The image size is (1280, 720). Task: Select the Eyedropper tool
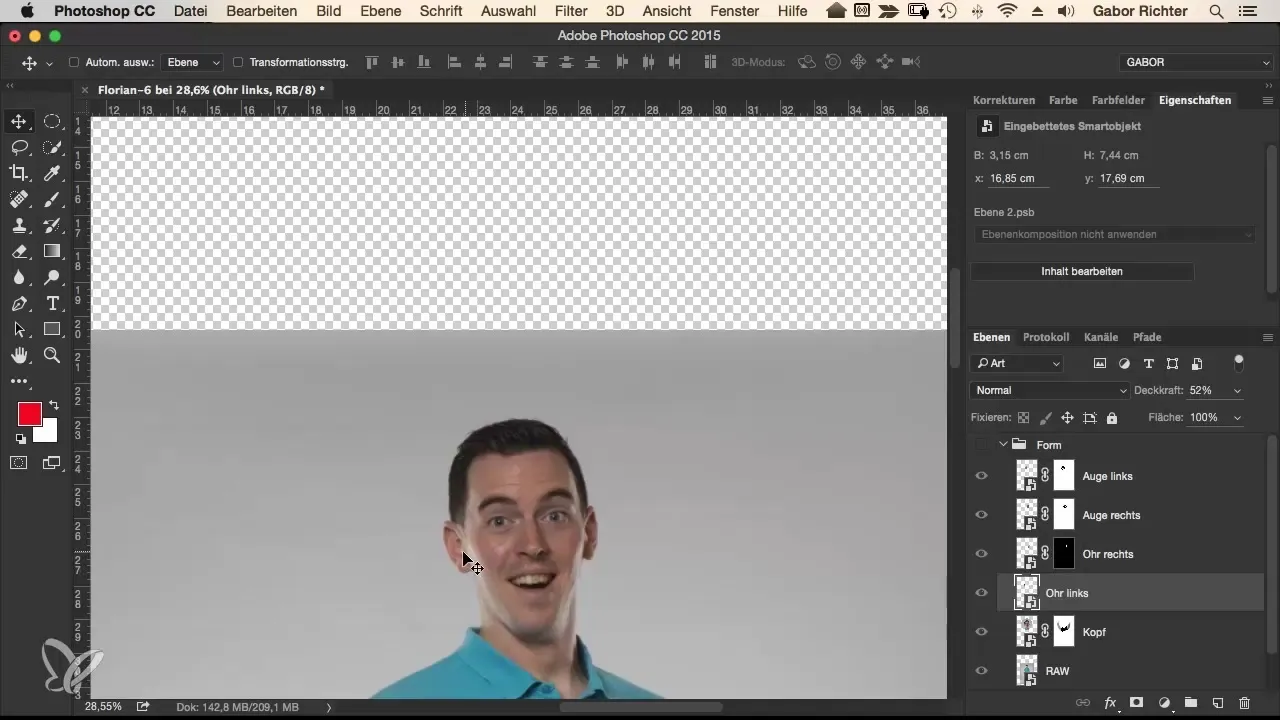coord(52,174)
